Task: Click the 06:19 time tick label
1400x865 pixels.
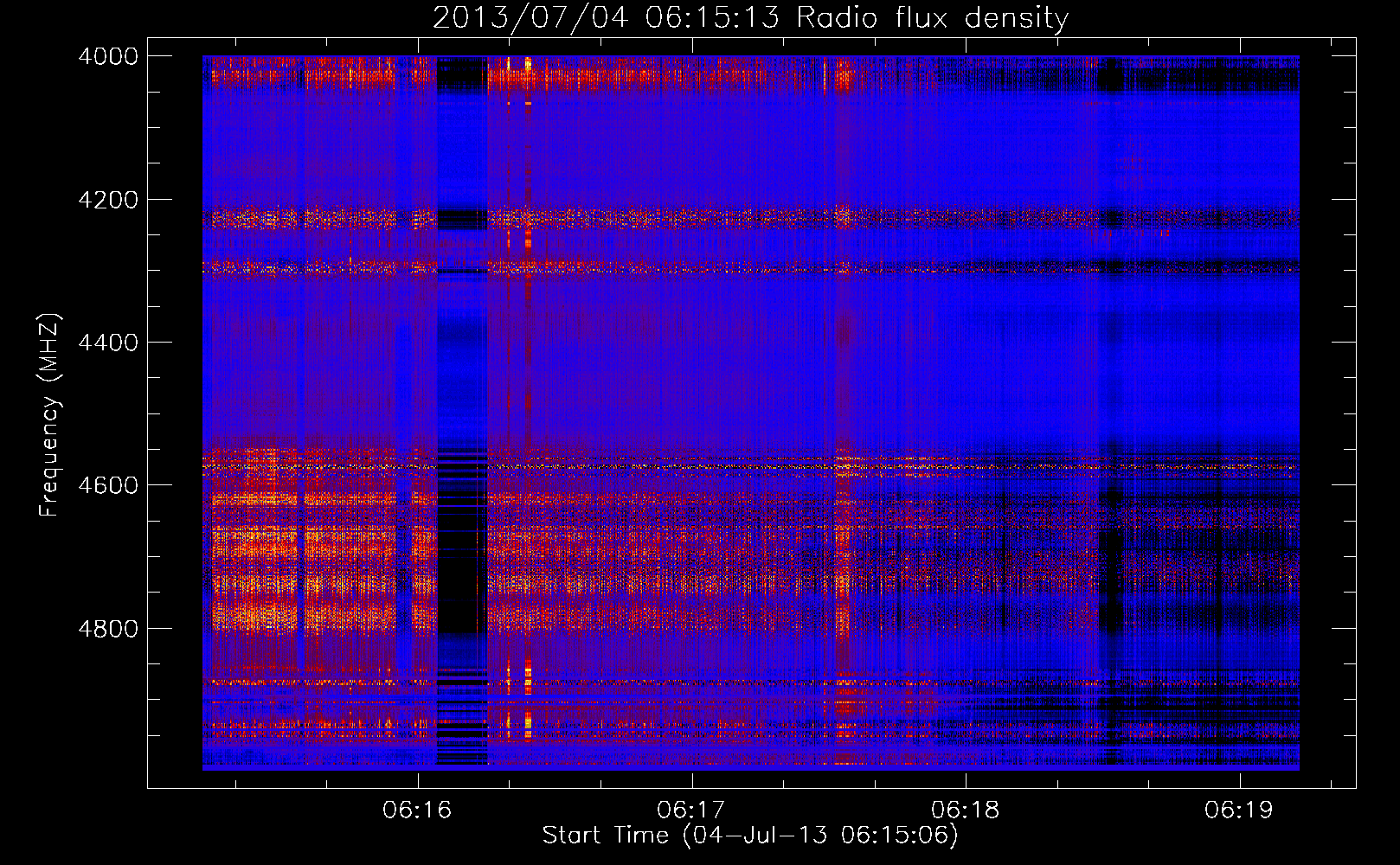Action: tap(1239, 810)
